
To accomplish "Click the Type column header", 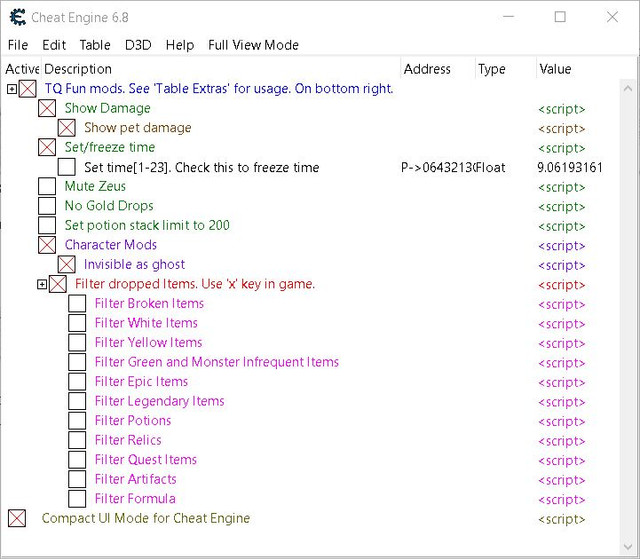I will coord(505,69).
